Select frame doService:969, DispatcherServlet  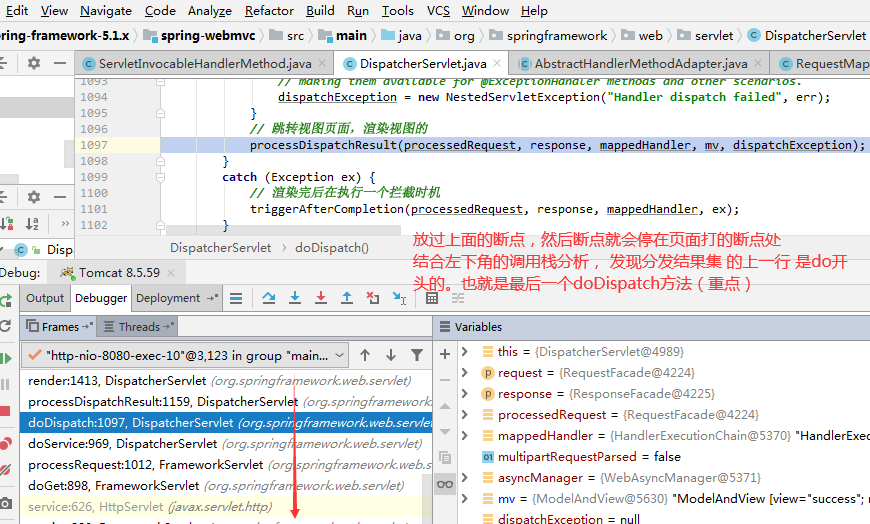[226, 444]
